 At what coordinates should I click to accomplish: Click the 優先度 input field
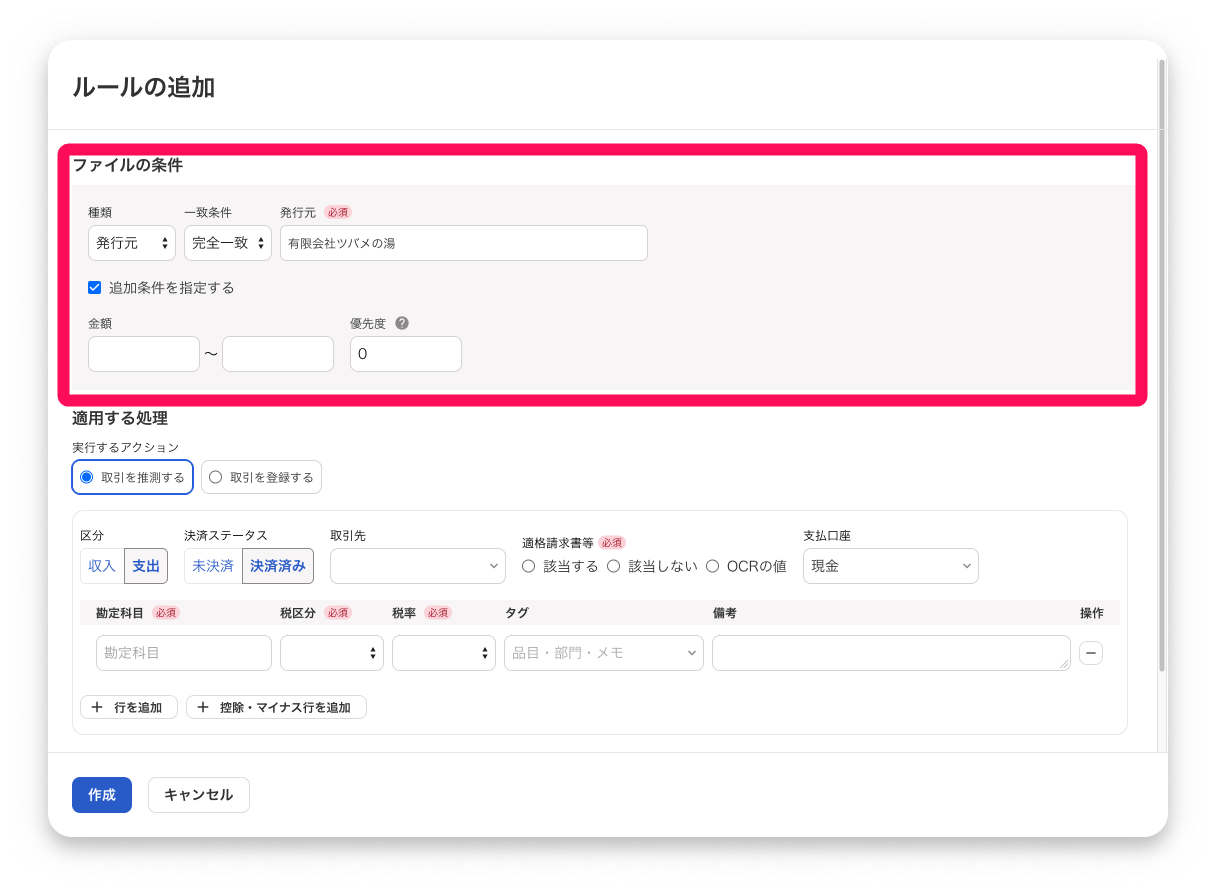tap(406, 354)
